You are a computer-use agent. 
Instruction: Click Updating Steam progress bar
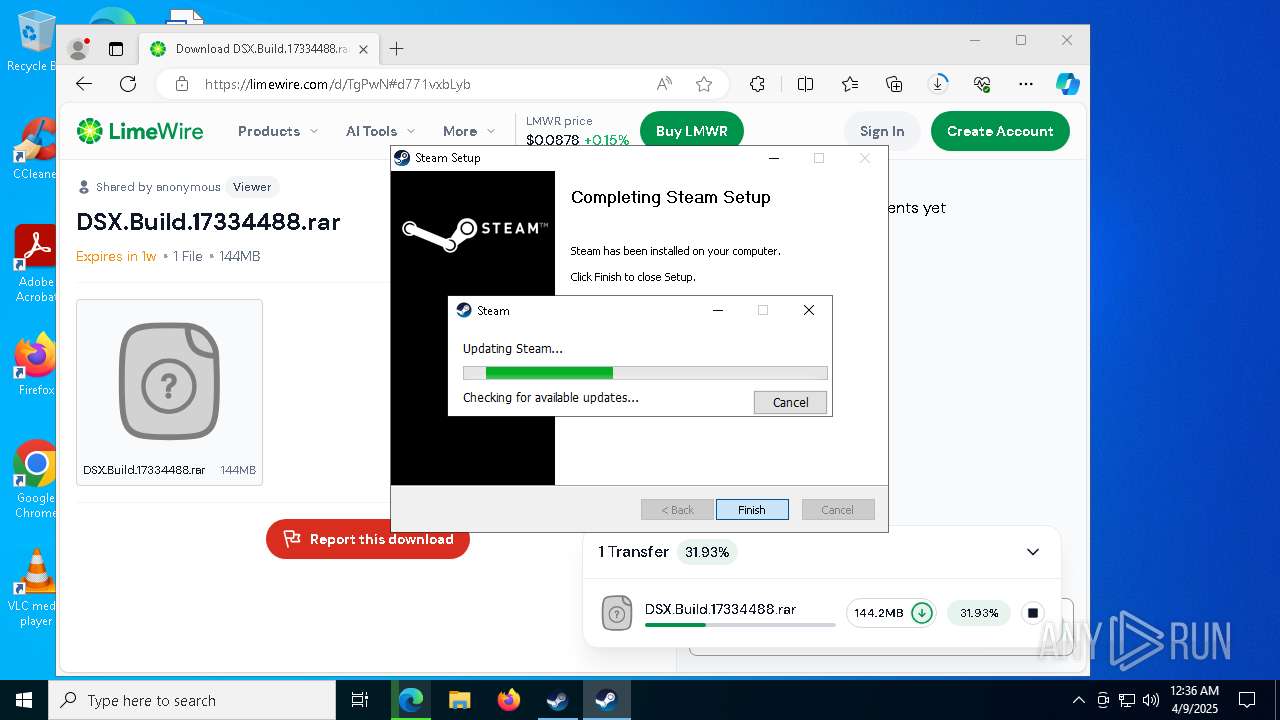click(645, 373)
